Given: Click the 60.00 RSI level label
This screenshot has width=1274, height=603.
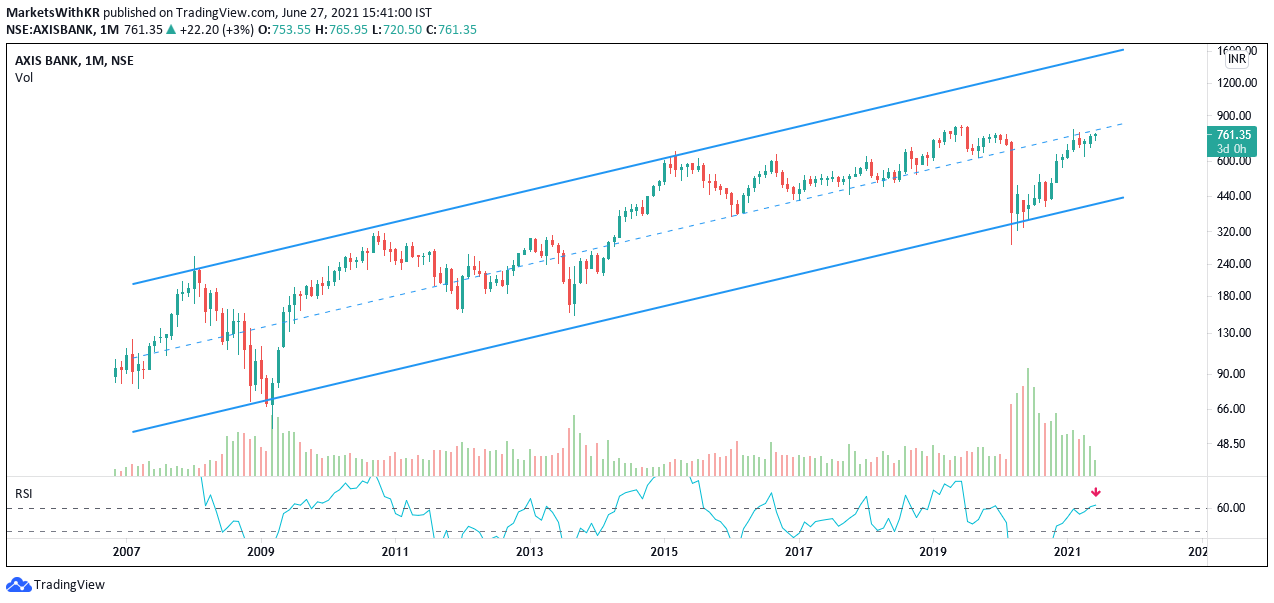Looking at the screenshot, I should [x=1230, y=508].
